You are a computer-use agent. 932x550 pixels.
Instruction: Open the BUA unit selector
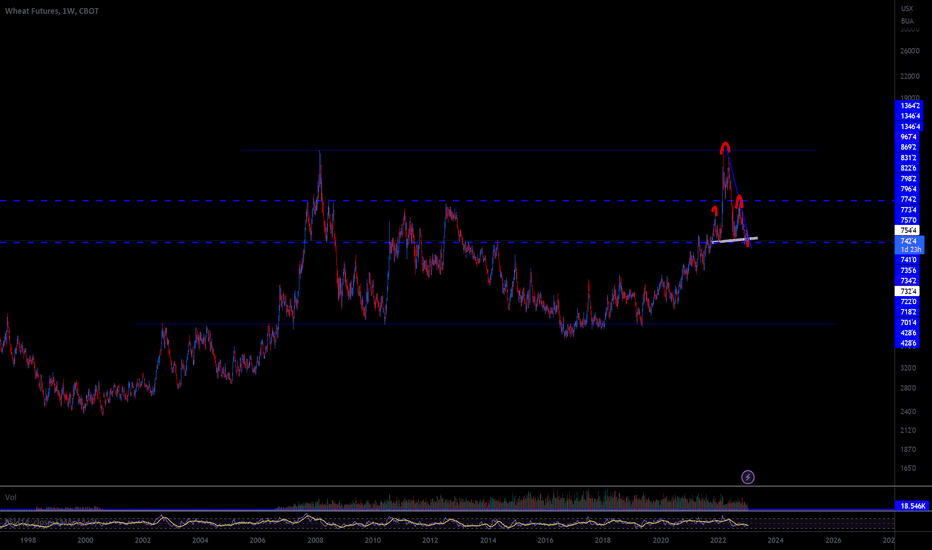click(907, 21)
